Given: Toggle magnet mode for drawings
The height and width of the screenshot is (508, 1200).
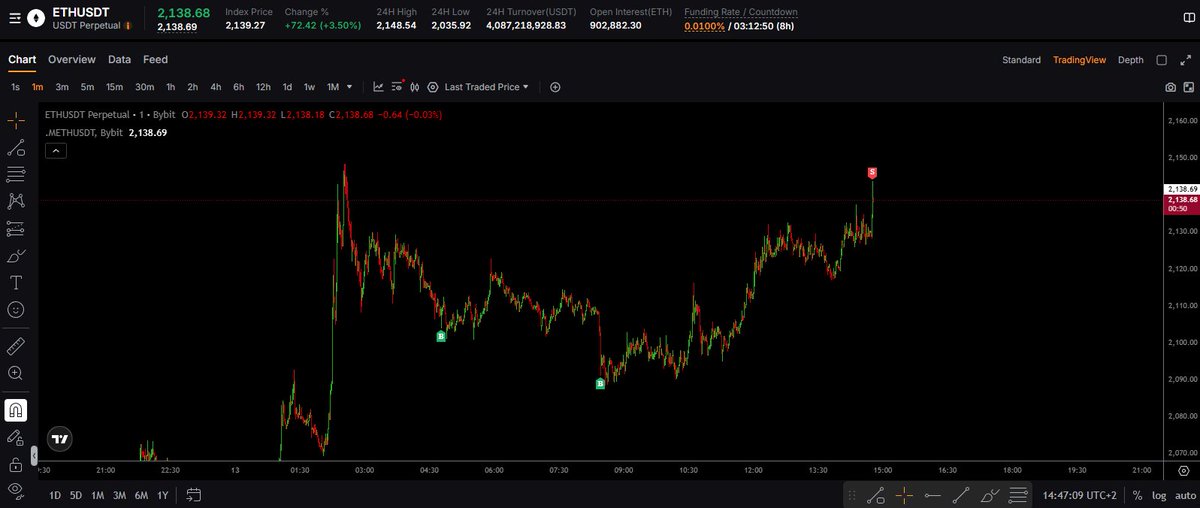Looking at the screenshot, I should pos(16,410).
